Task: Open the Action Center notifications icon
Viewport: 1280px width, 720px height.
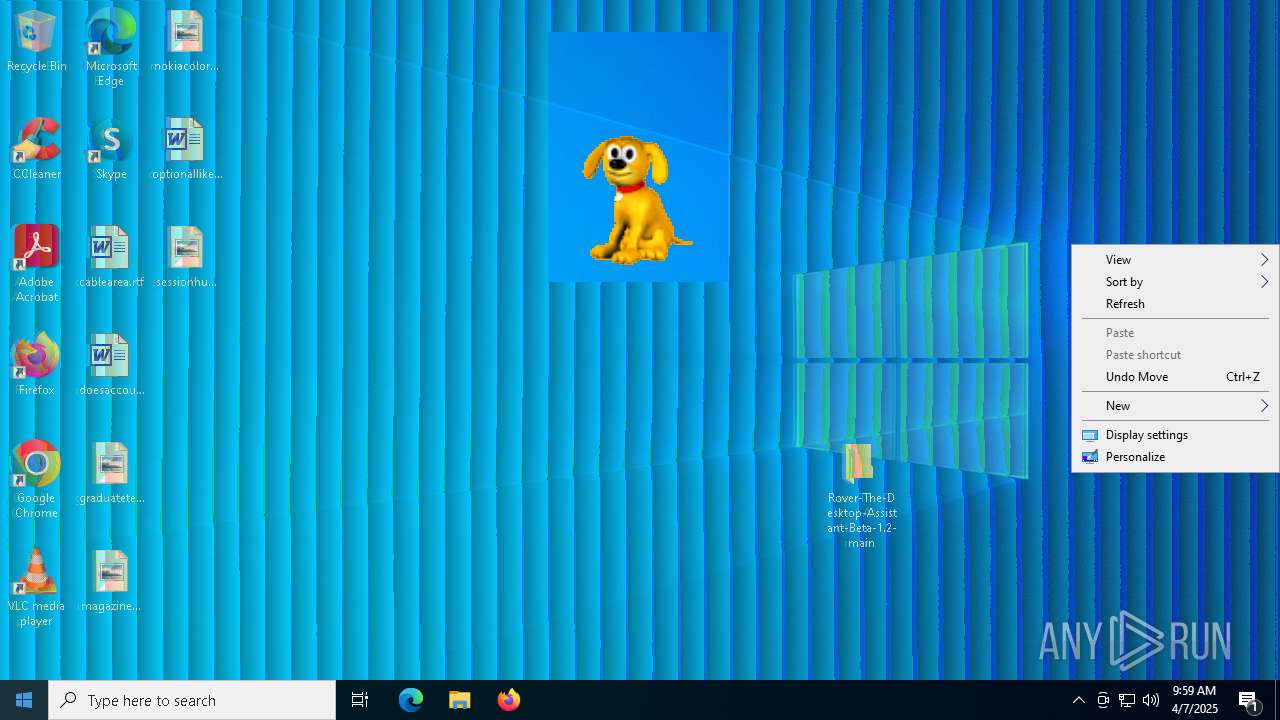Action: [x=1248, y=700]
